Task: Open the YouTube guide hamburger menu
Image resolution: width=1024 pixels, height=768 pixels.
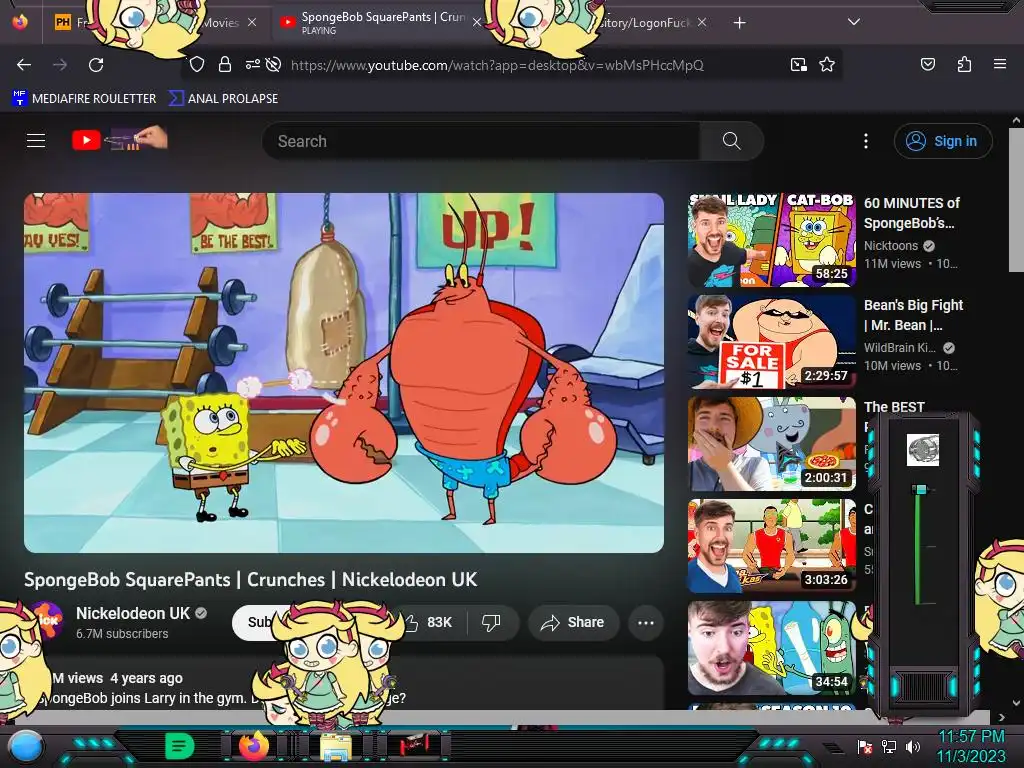Action: (x=36, y=140)
